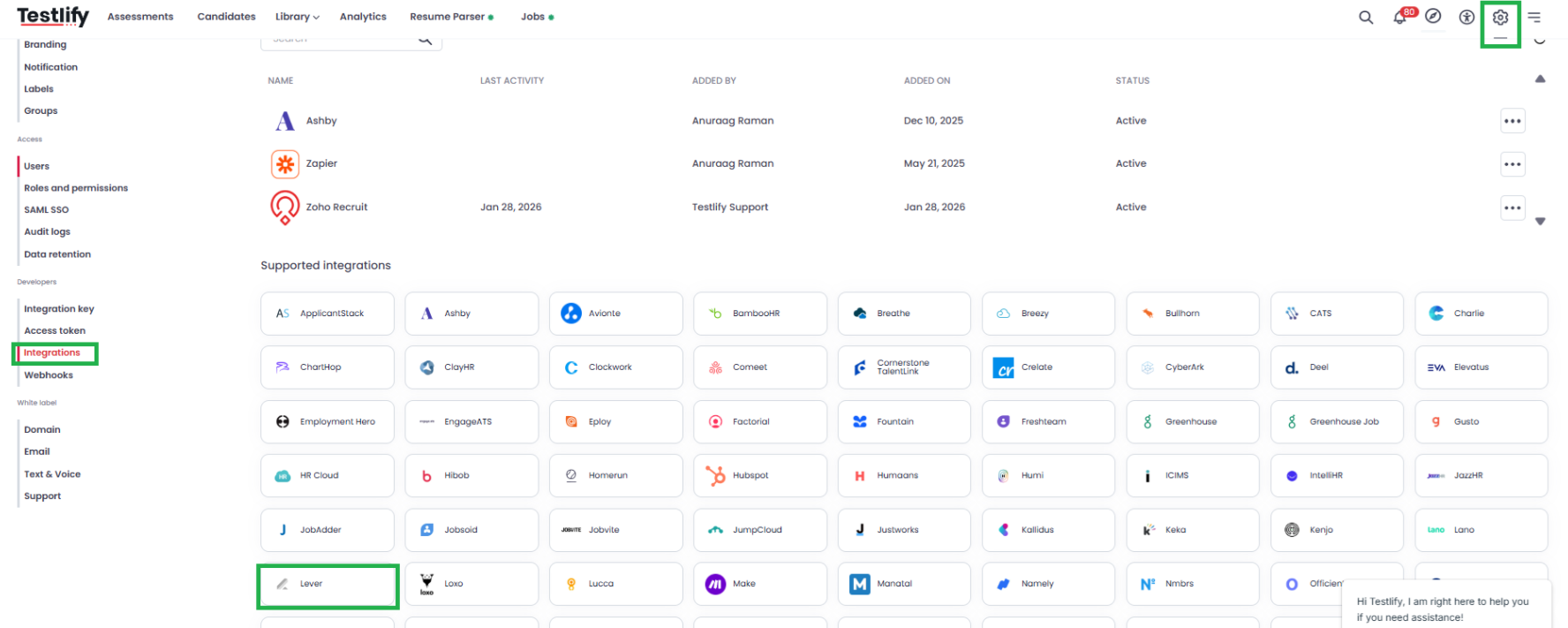Open Labels in sidebar

coord(39,89)
